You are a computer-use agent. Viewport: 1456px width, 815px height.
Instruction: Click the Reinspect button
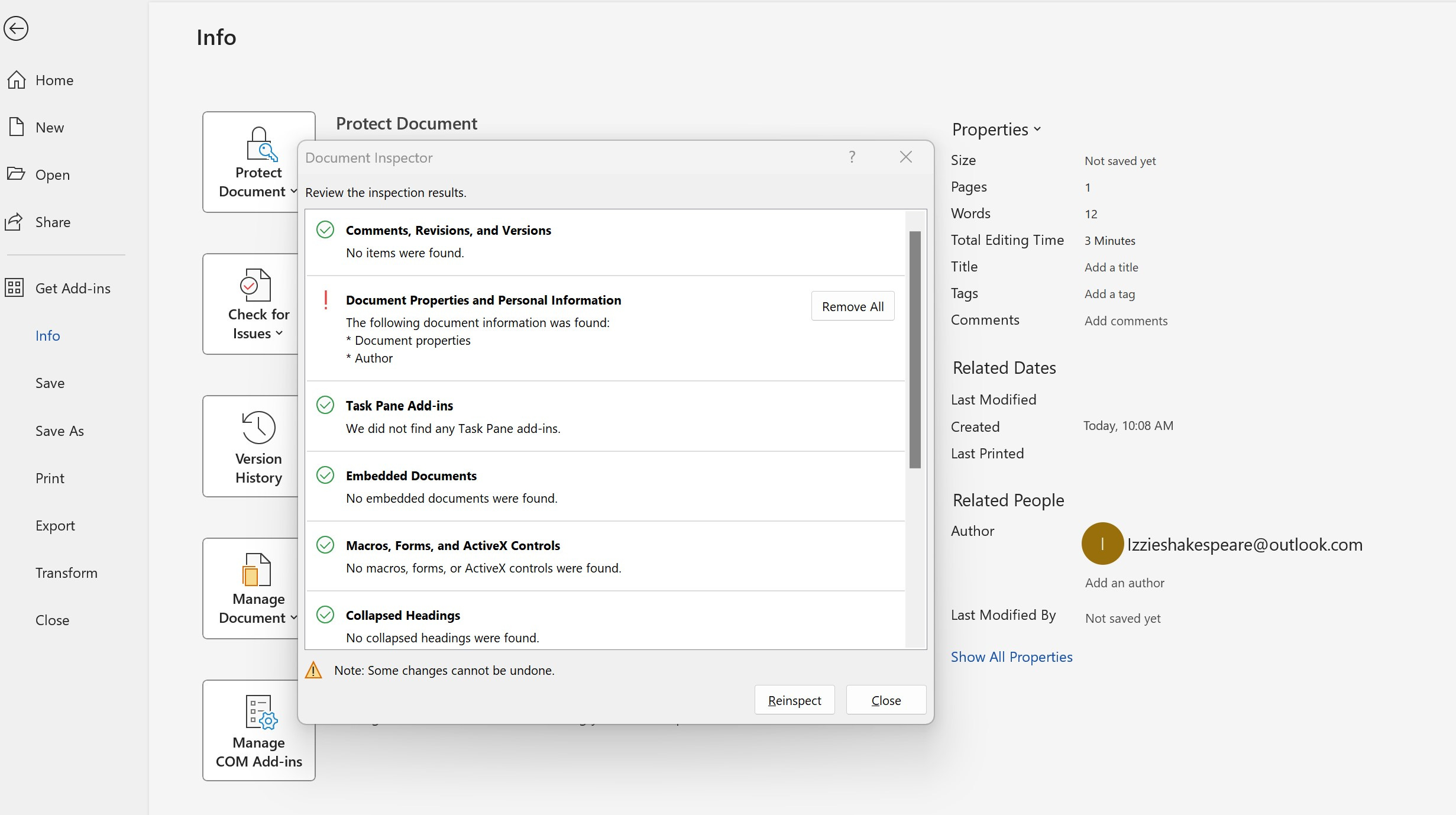click(x=794, y=700)
